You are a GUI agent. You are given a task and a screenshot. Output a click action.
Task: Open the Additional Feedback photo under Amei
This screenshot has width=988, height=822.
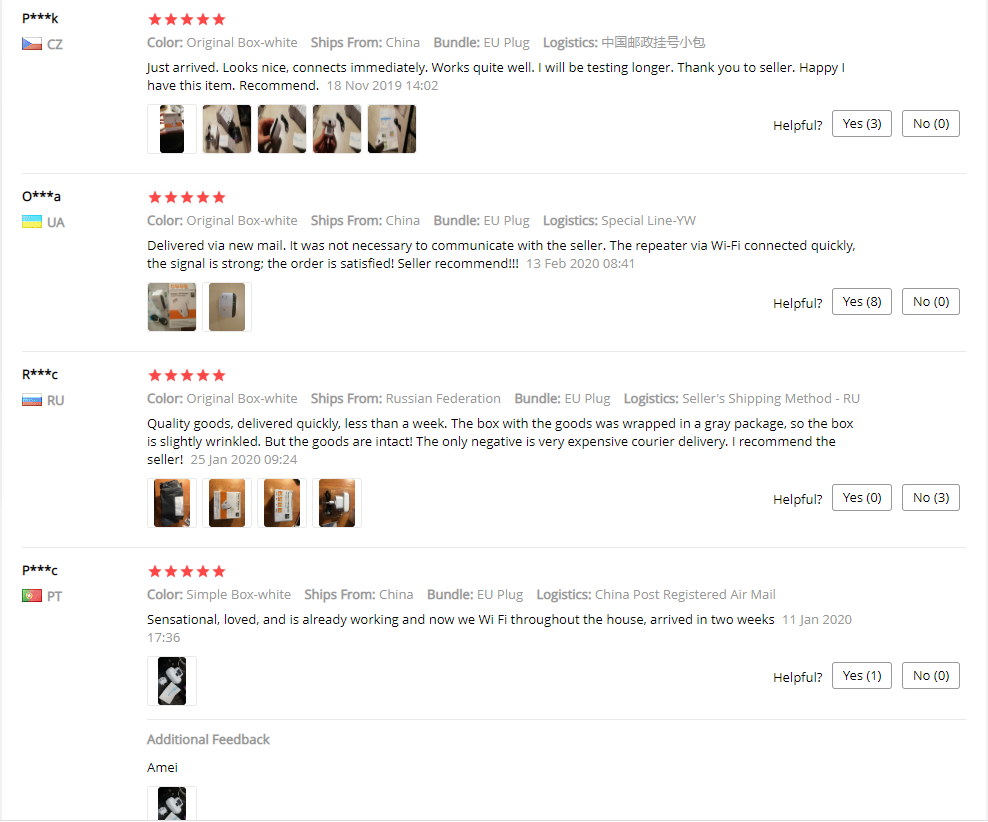(172, 803)
